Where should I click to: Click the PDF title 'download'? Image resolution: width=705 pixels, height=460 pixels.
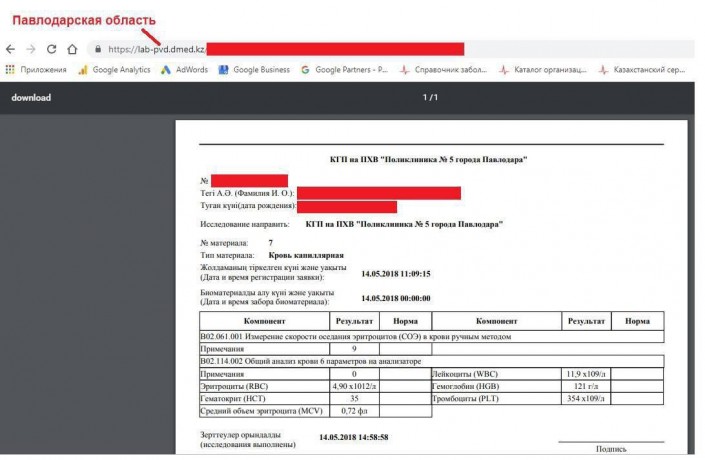31,97
